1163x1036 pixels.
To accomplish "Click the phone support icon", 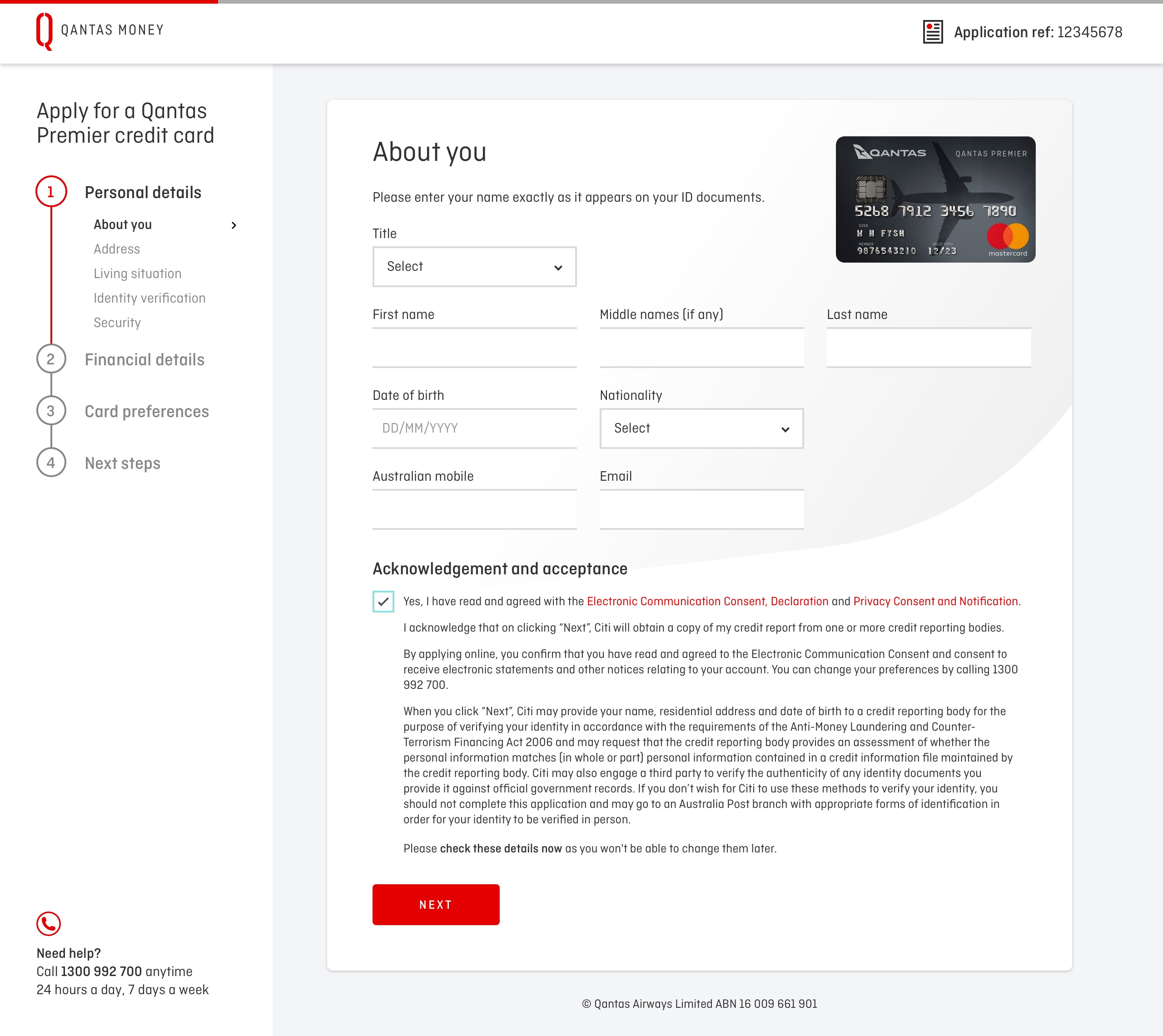I will click(x=49, y=922).
